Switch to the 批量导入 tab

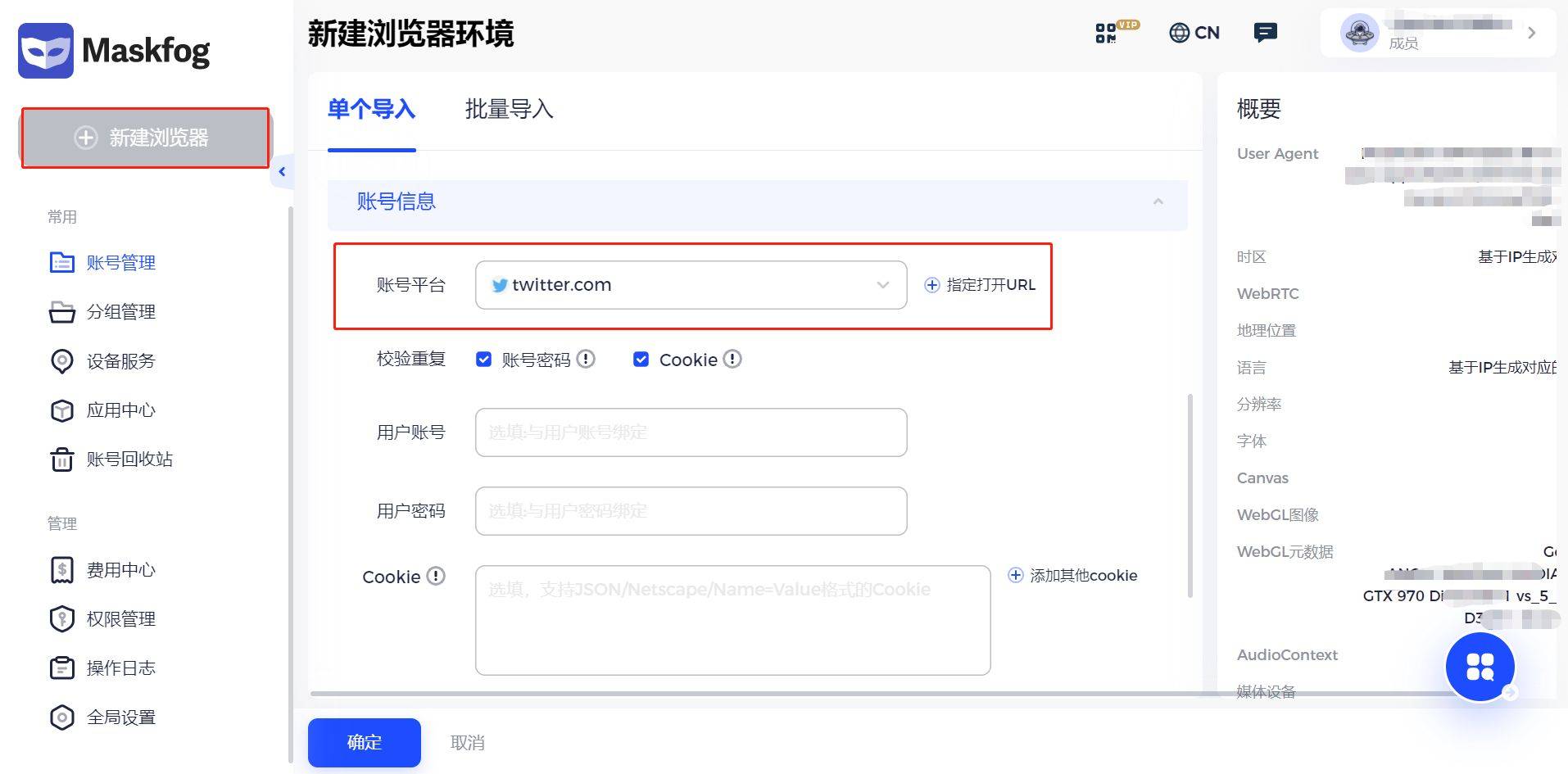(x=509, y=110)
